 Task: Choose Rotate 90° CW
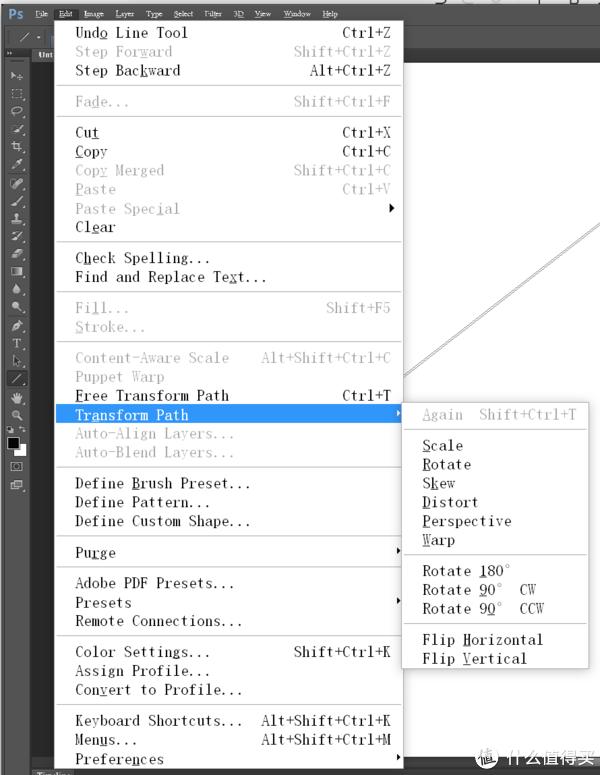pyautogui.click(x=496, y=590)
